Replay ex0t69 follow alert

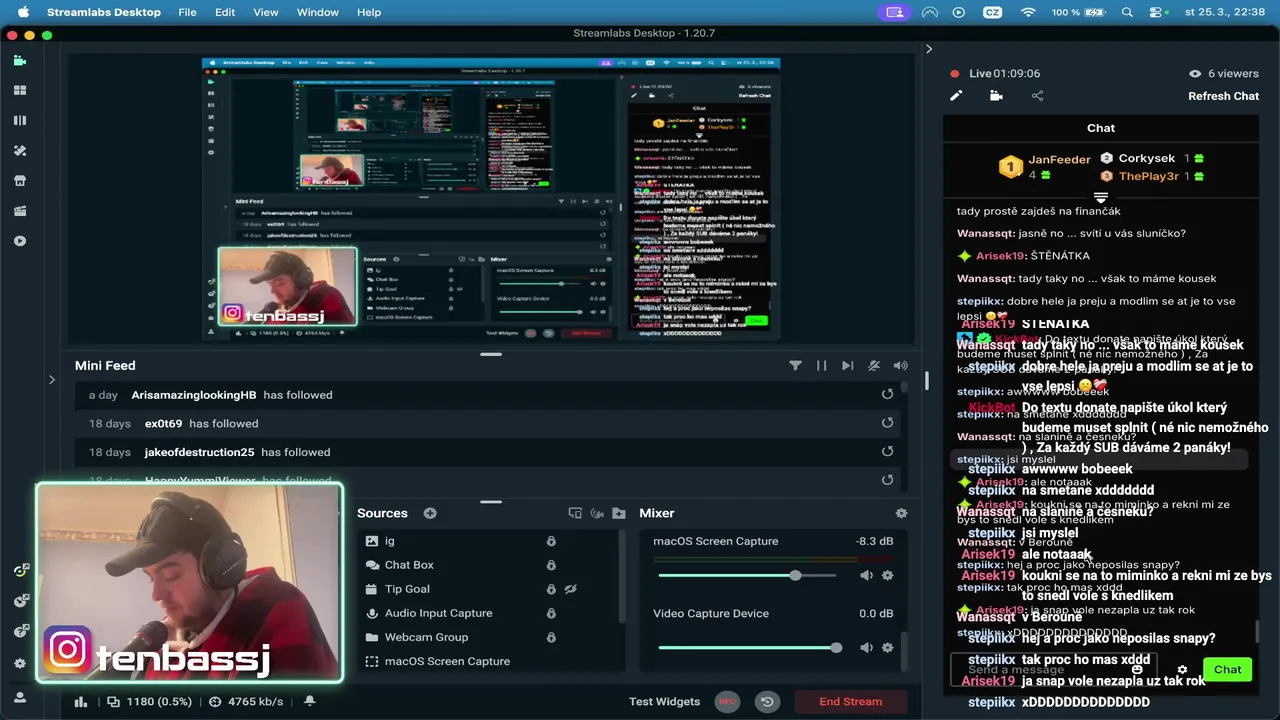[887, 423]
